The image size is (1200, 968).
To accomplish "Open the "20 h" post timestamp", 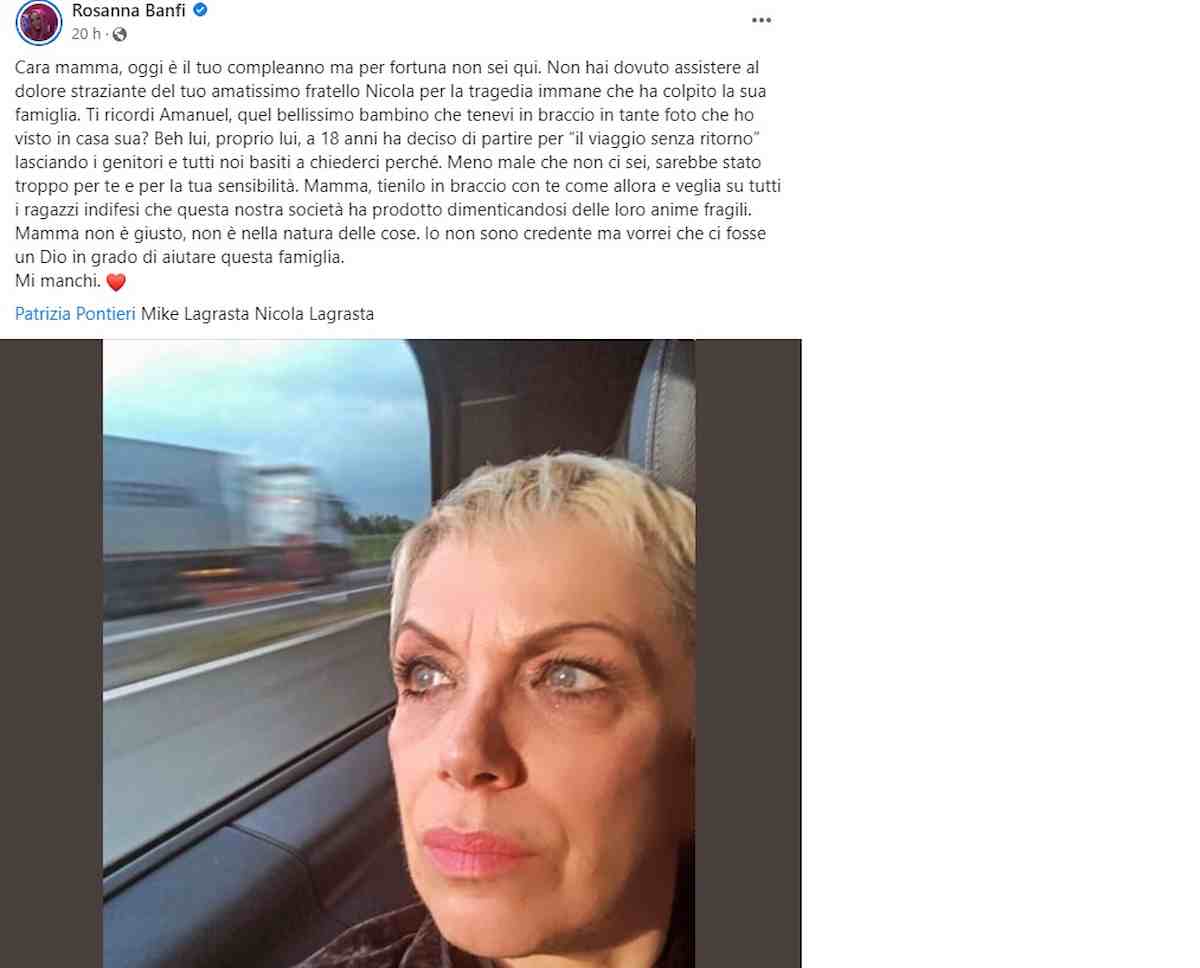I will coord(86,35).
